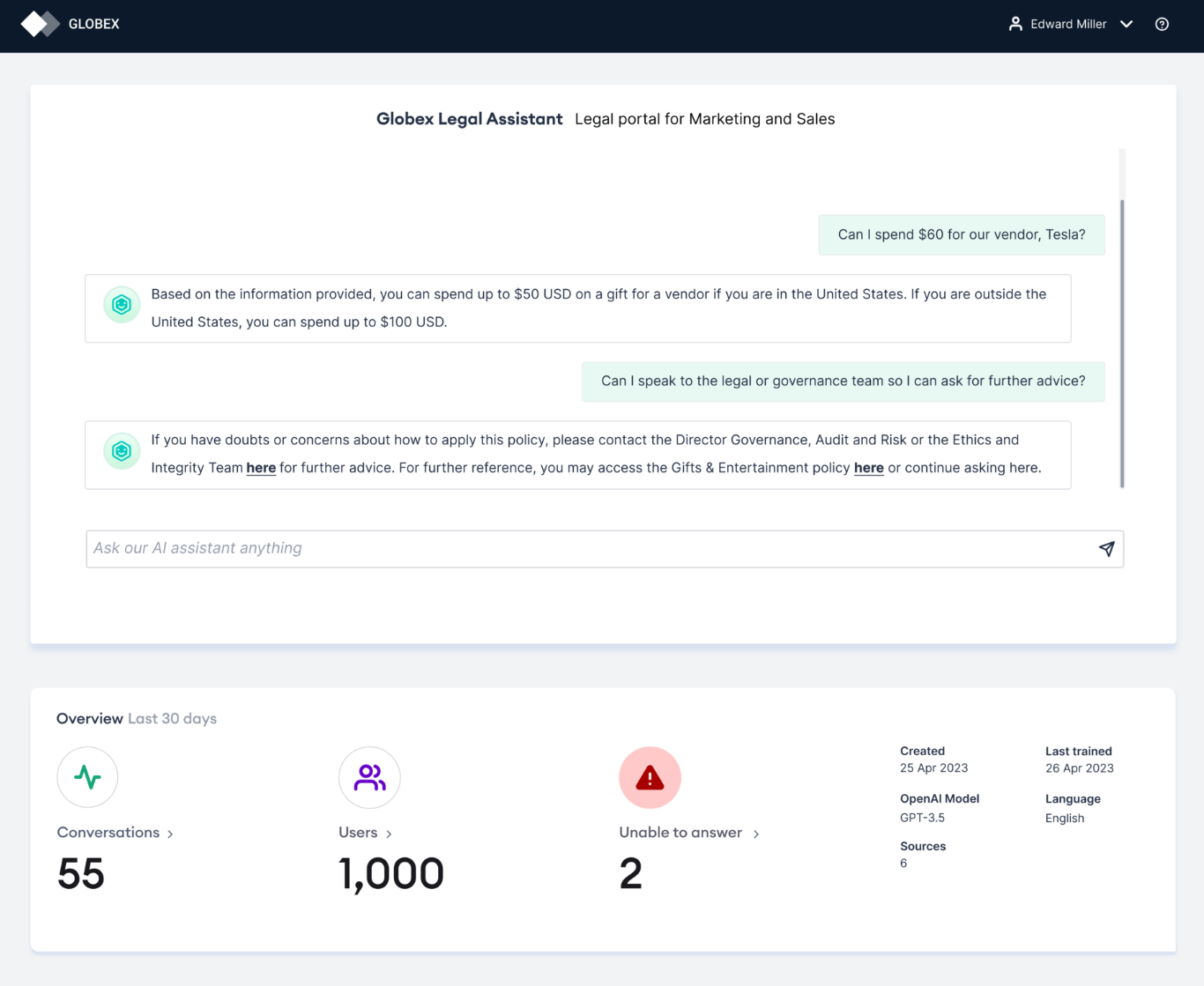Click the chat conversation scrollbar

coord(1122,344)
